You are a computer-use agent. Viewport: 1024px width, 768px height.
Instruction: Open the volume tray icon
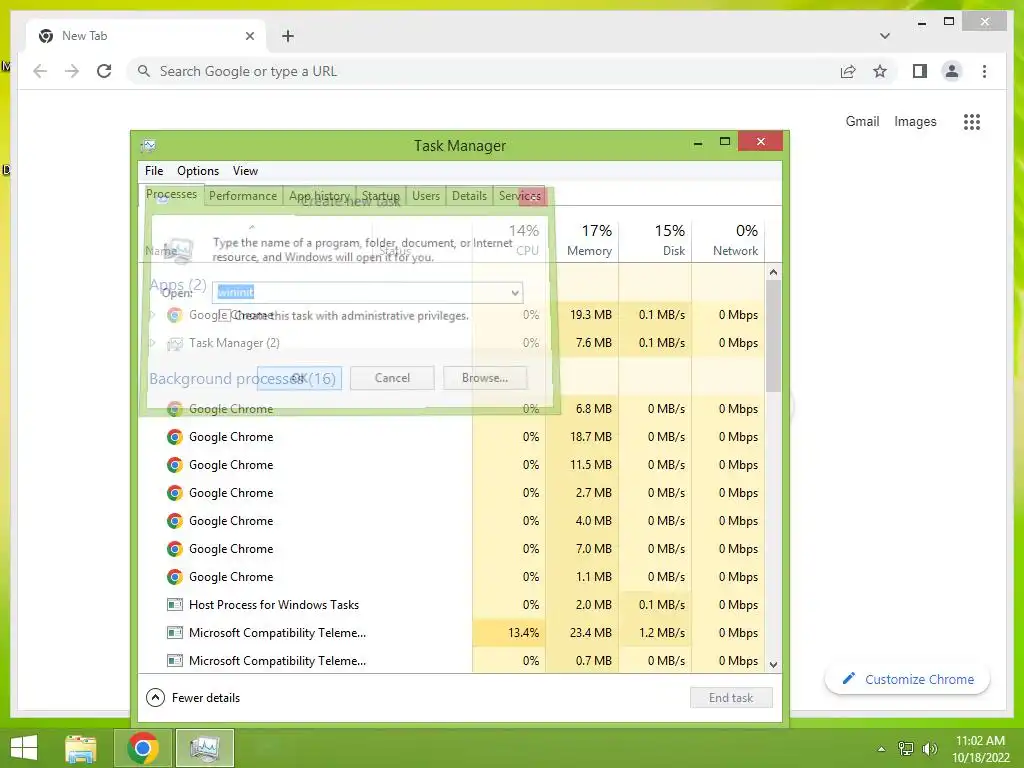tap(929, 749)
